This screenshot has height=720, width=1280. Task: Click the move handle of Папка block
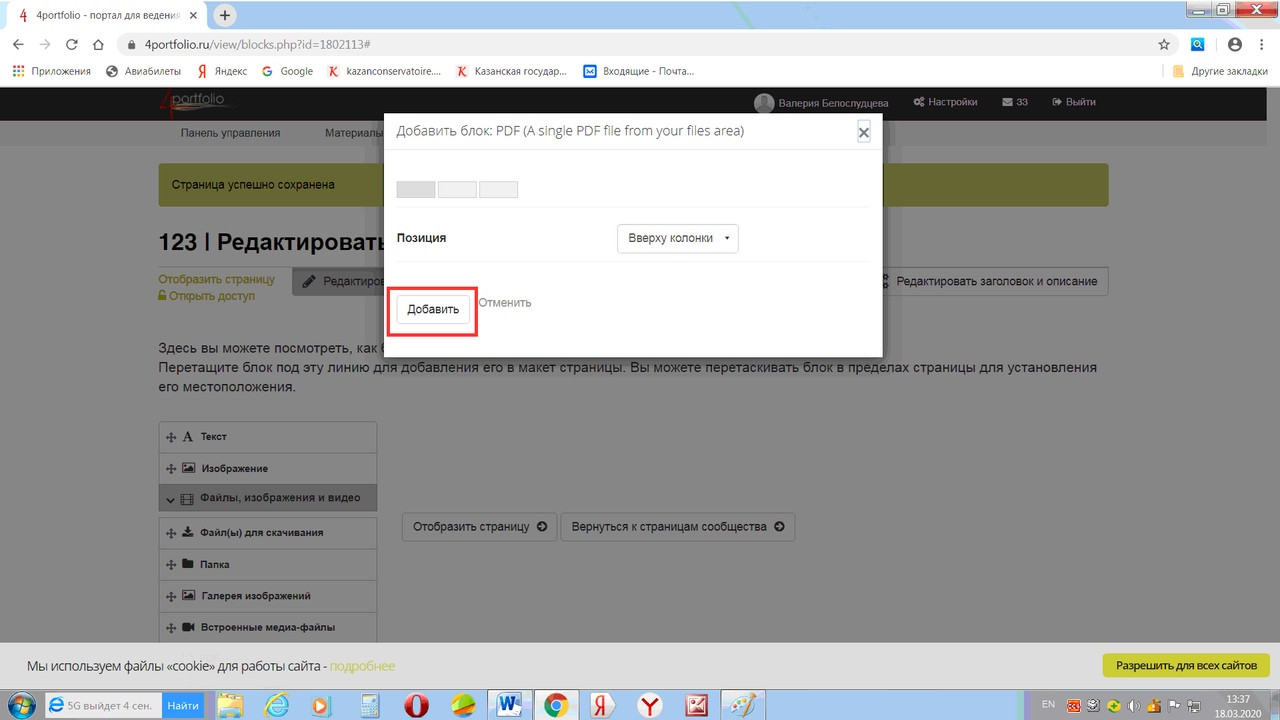tap(171, 564)
